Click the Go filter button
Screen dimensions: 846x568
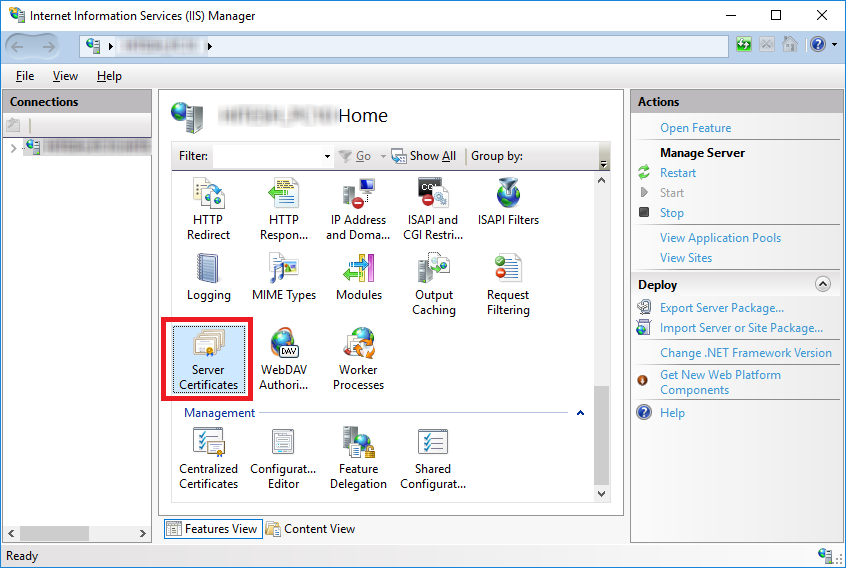pos(356,156)
